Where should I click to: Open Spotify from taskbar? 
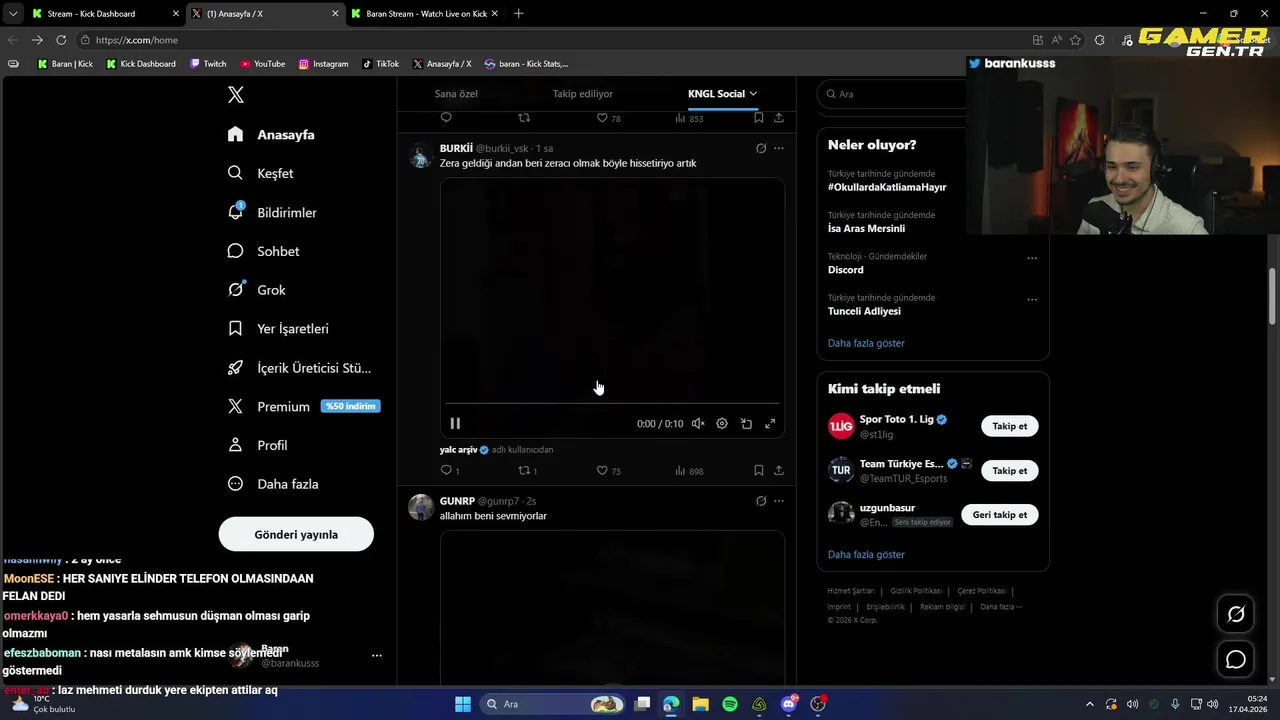730,704
